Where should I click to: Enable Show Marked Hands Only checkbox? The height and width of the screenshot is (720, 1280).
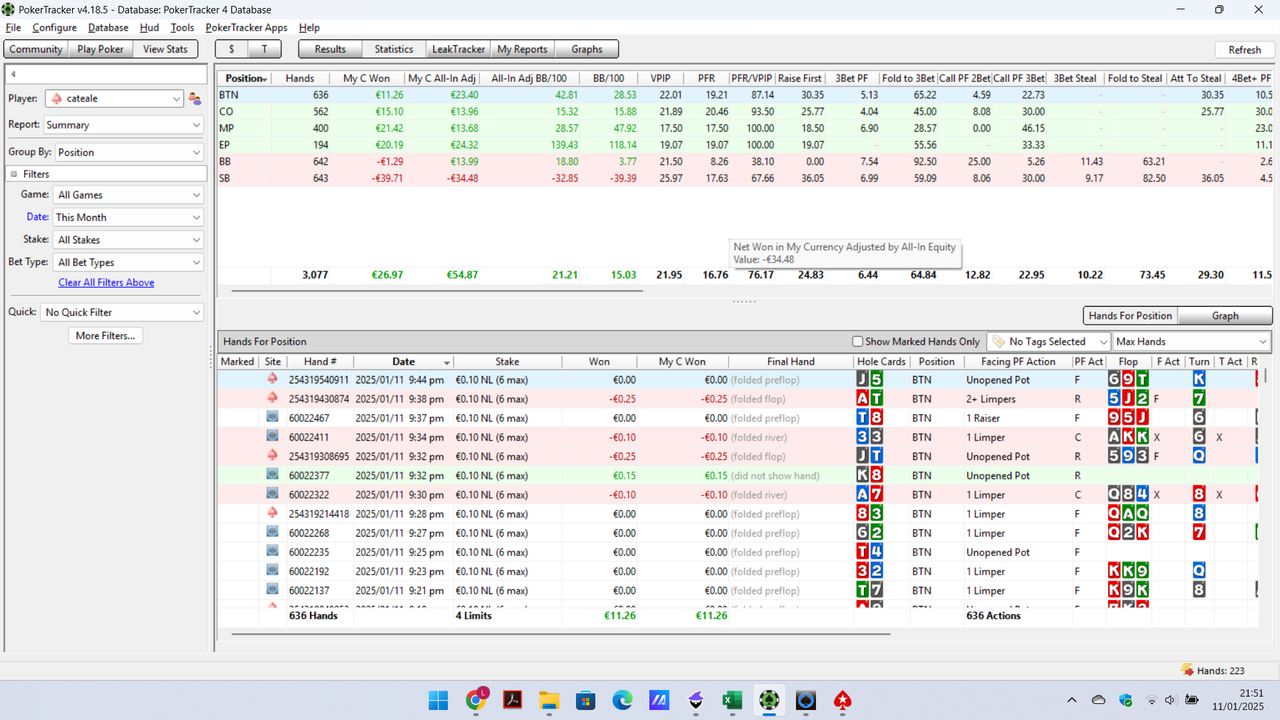857,342
